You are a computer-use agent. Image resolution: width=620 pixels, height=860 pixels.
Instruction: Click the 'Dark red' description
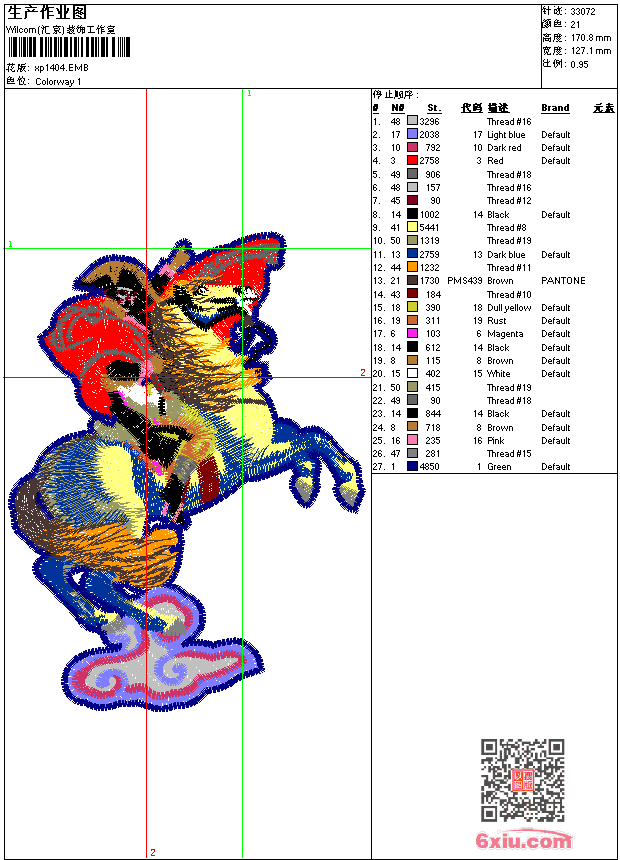(504, 148)
